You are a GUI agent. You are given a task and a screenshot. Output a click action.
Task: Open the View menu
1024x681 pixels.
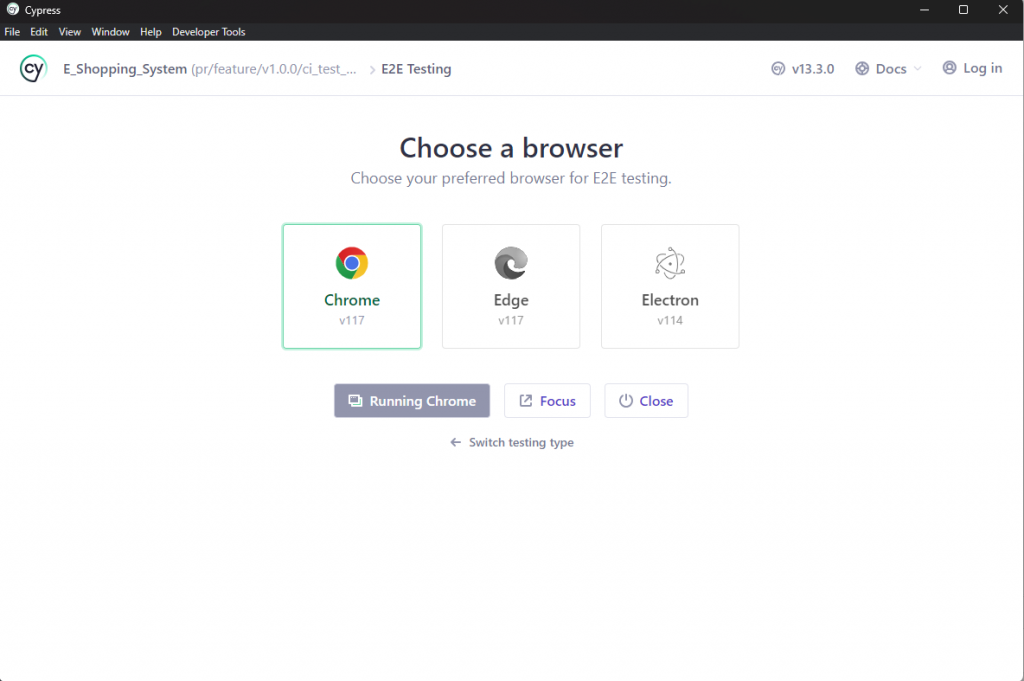69,32
